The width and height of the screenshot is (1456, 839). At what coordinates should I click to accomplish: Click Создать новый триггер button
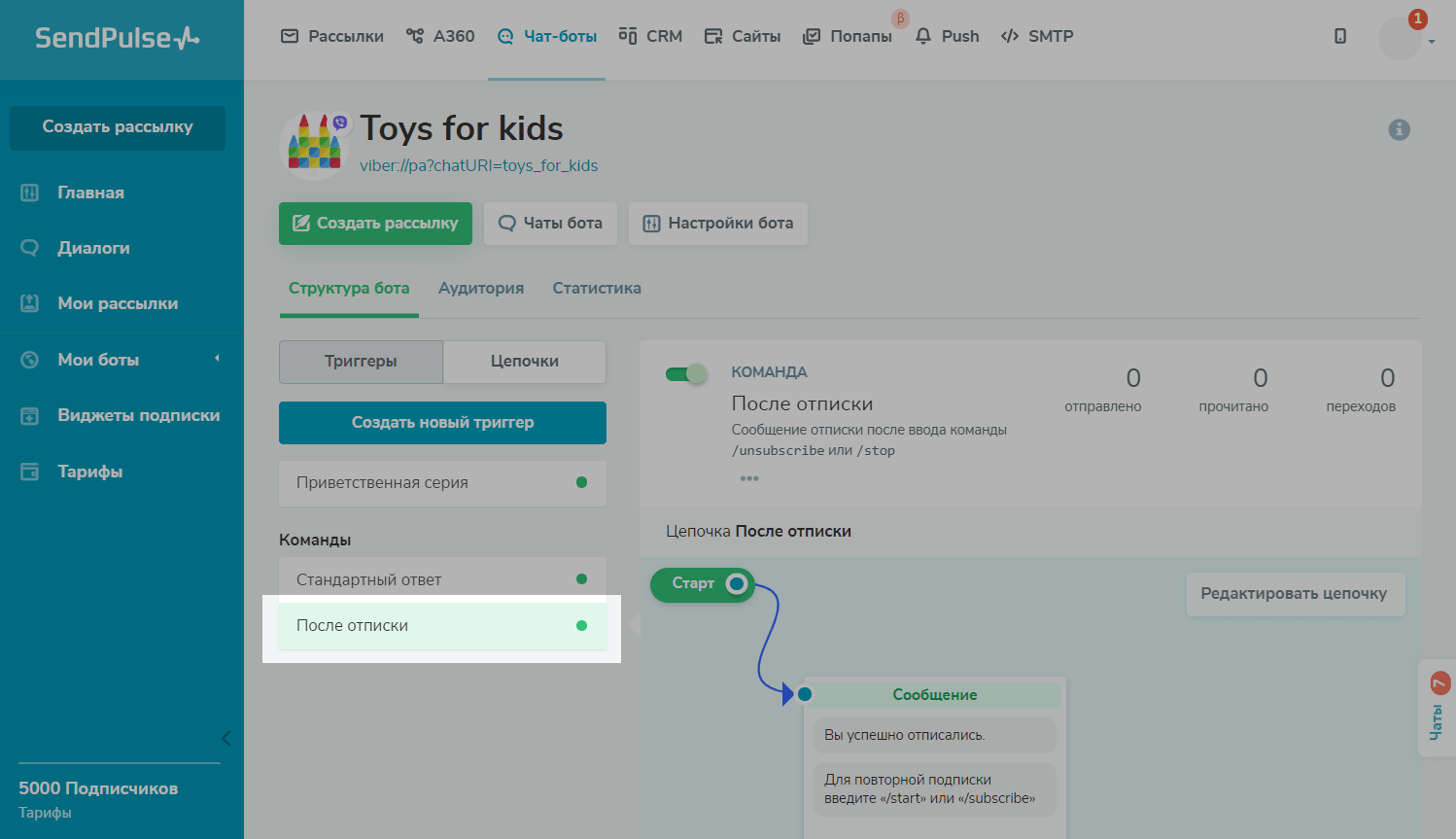[x=442, y=423]
